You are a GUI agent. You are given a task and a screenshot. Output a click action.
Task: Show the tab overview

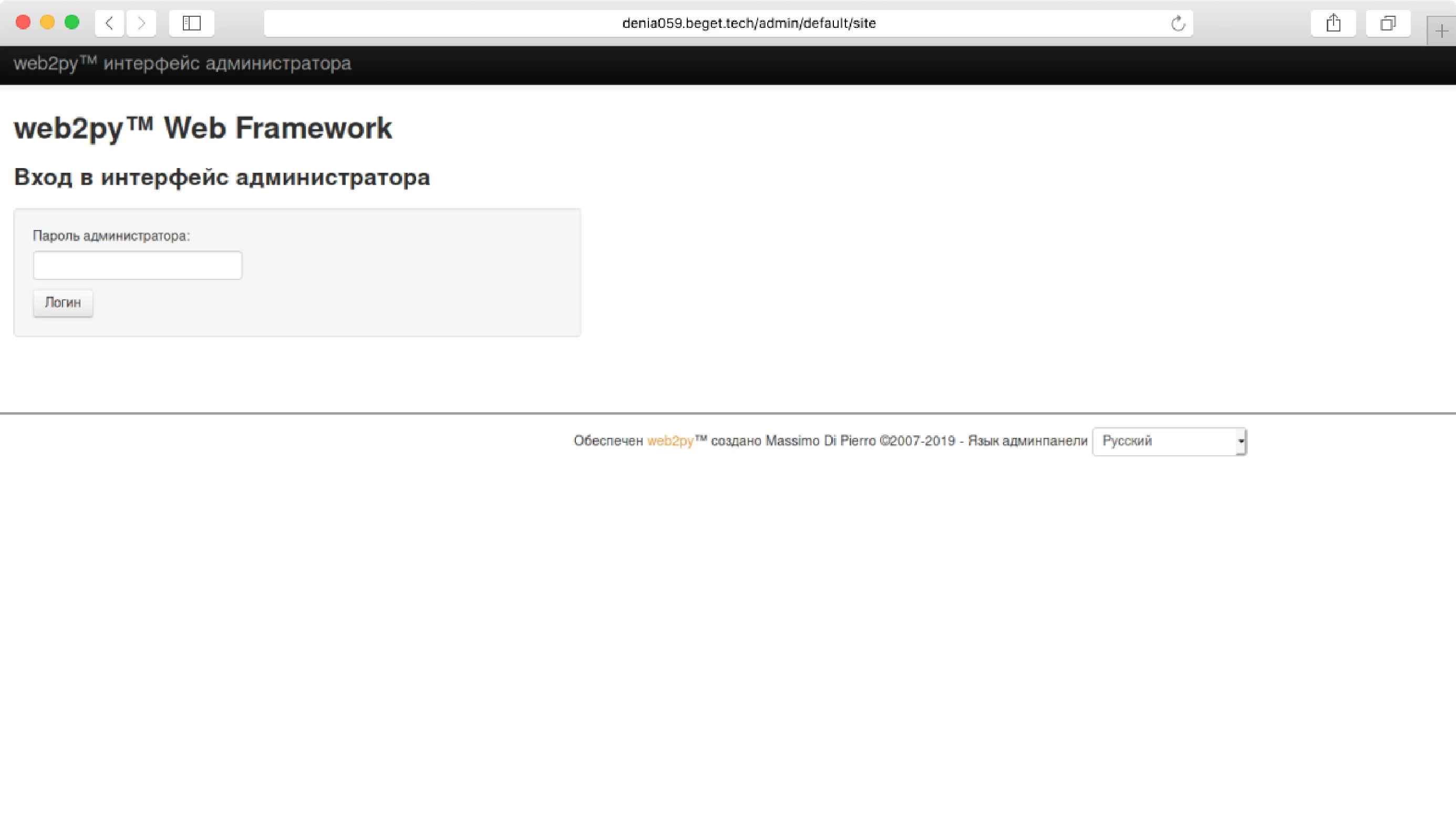click(1388, 23)
